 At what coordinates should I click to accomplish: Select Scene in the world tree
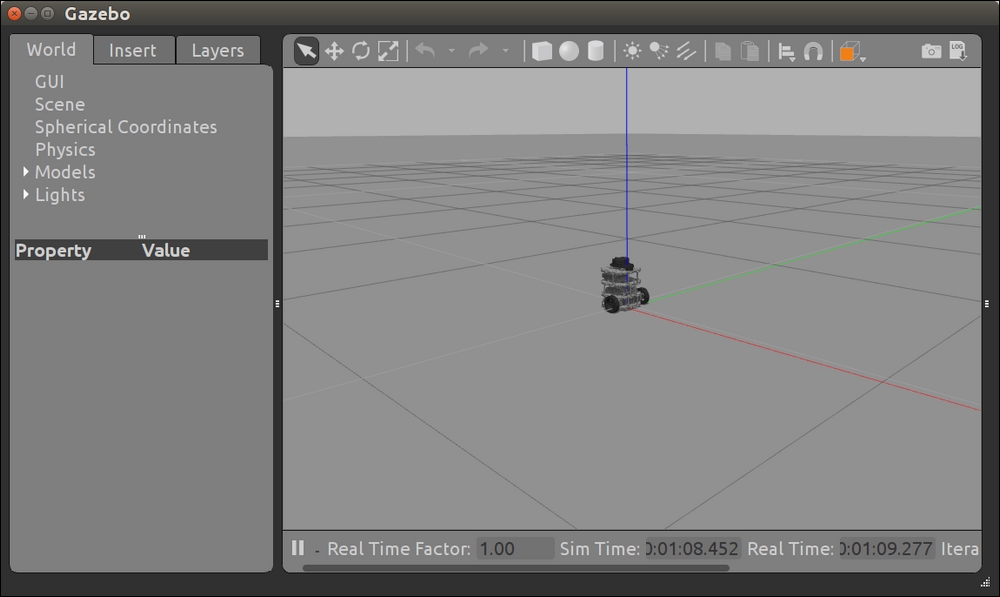point(59,104)
